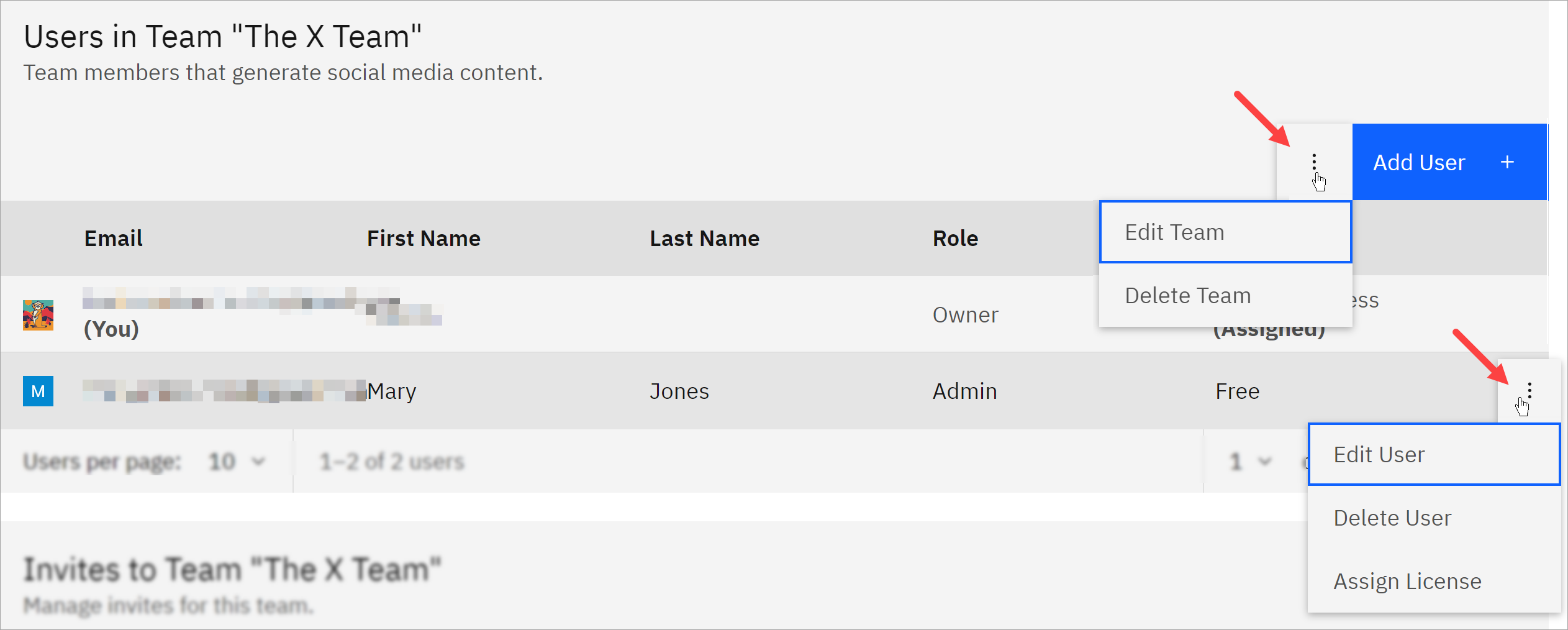Expand the Users per page dropdown
1568x630 pixels.
236,462
